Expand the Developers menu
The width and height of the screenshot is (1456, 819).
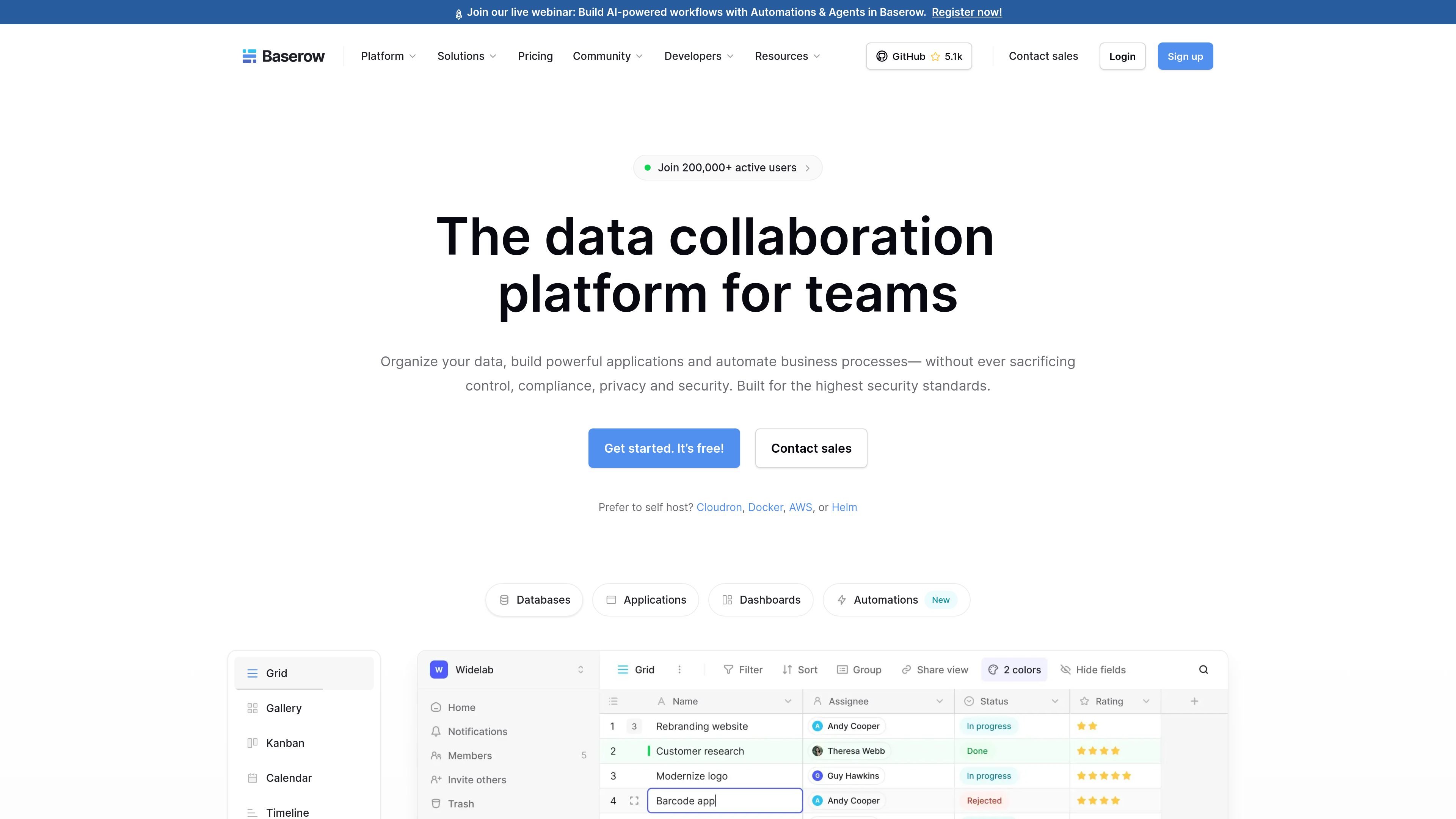[698, 56]
